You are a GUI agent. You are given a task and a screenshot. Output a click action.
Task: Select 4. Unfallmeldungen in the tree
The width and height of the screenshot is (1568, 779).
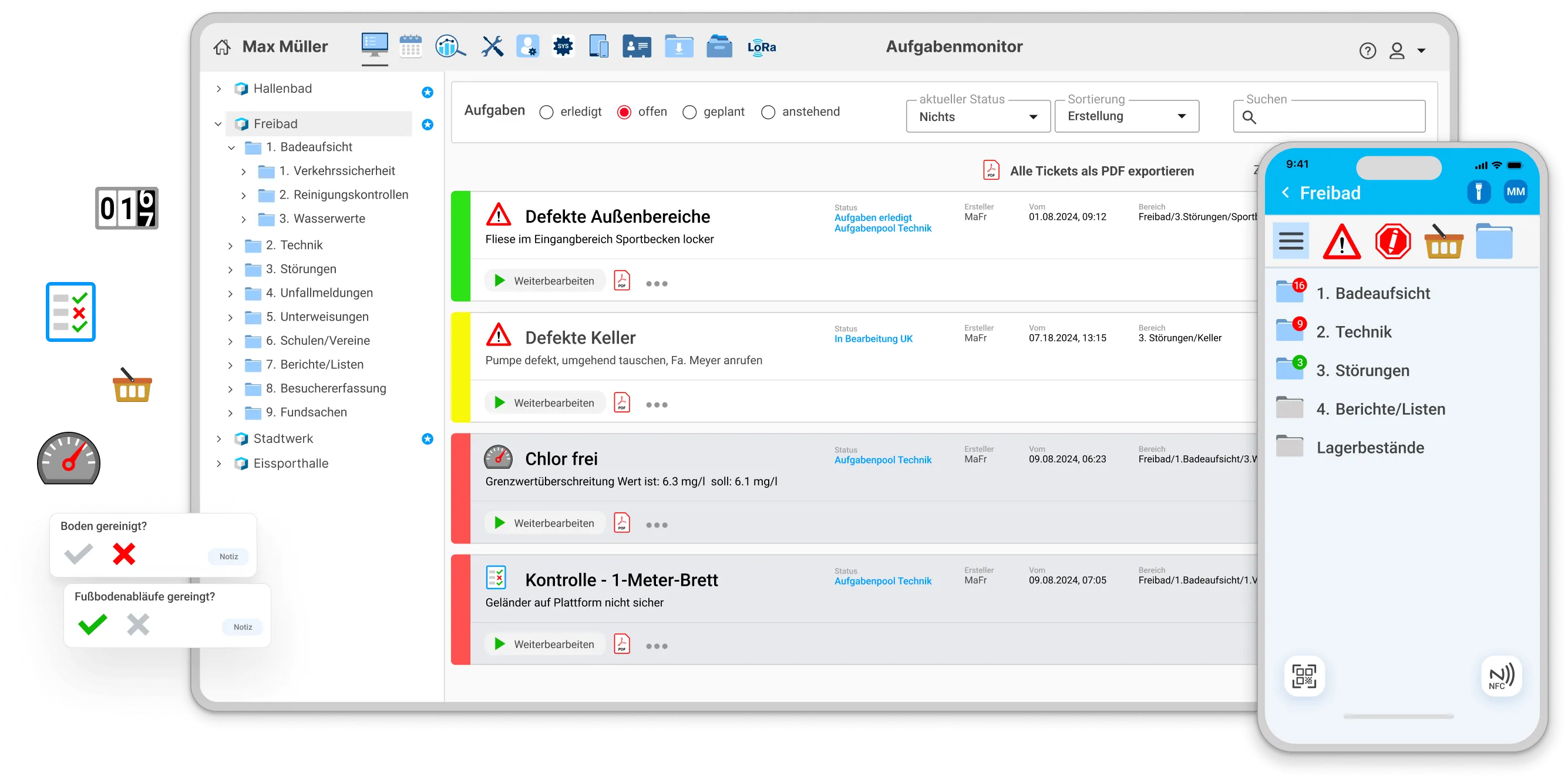click(x=319, y=293)
